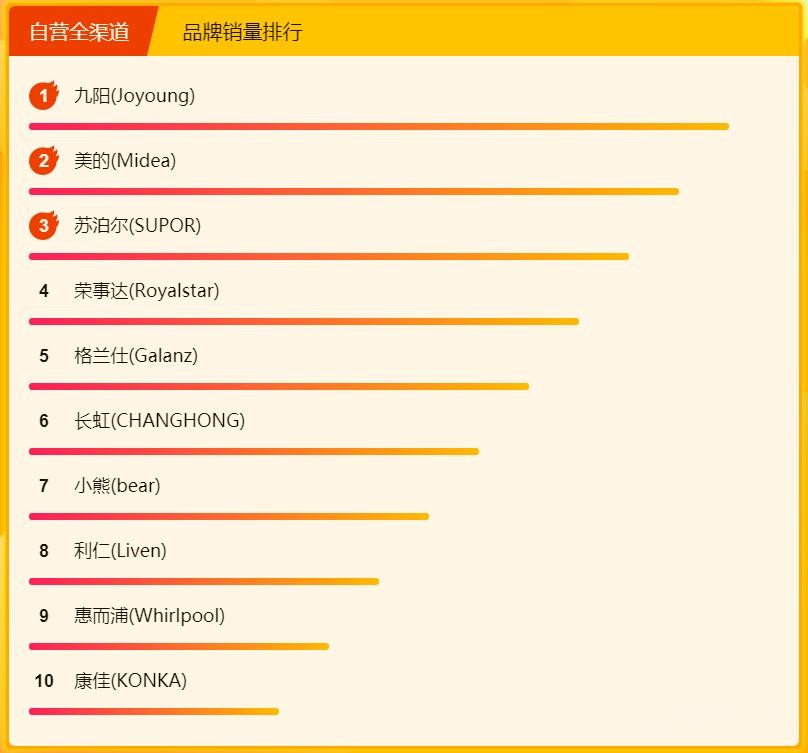Select the 美的(Midea) brand entry
The height and width of the screenshot is (753, 808).
click(125, 161)
